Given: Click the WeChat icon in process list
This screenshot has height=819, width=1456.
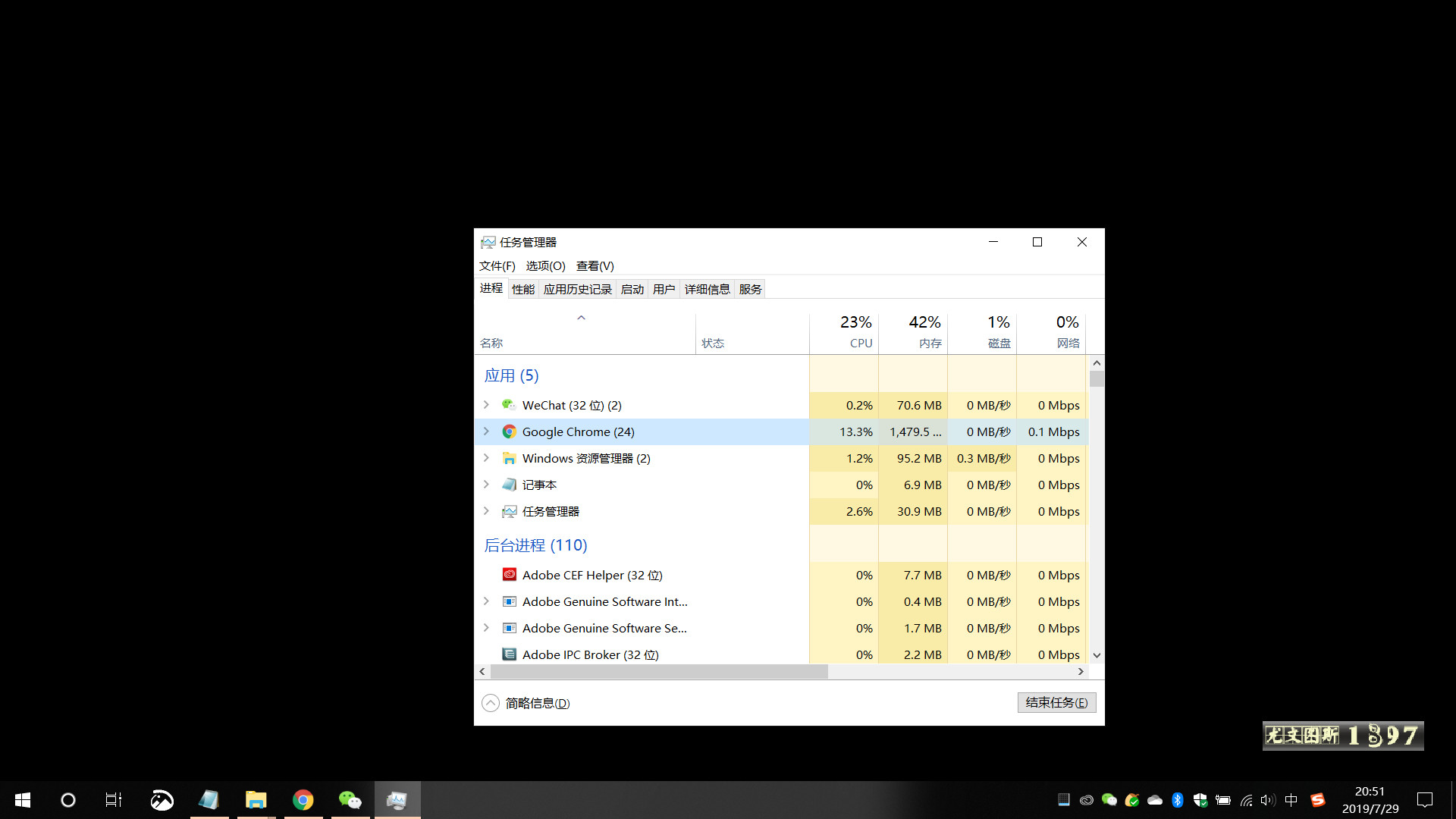Looking at the screenshot, I should [509, 406].
